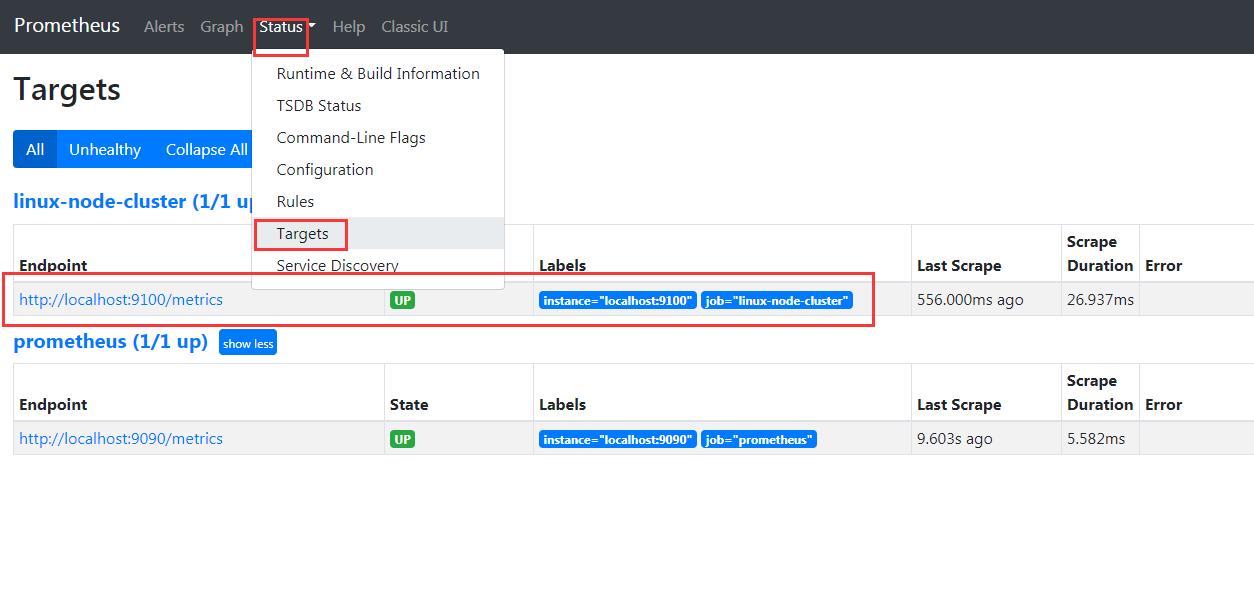Click the 26.937ms scrape duration value
1254x590 pixels.
pos(1100,300)
